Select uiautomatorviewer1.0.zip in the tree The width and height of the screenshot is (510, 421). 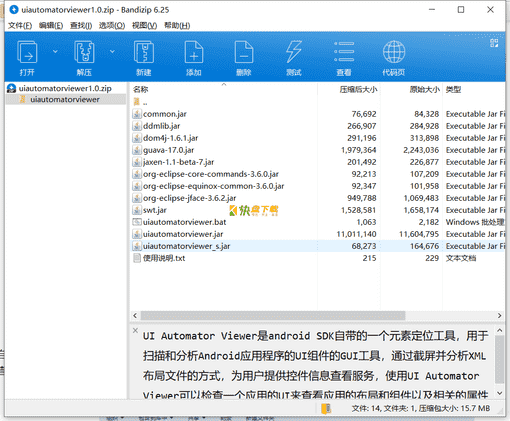click(65, 88)
